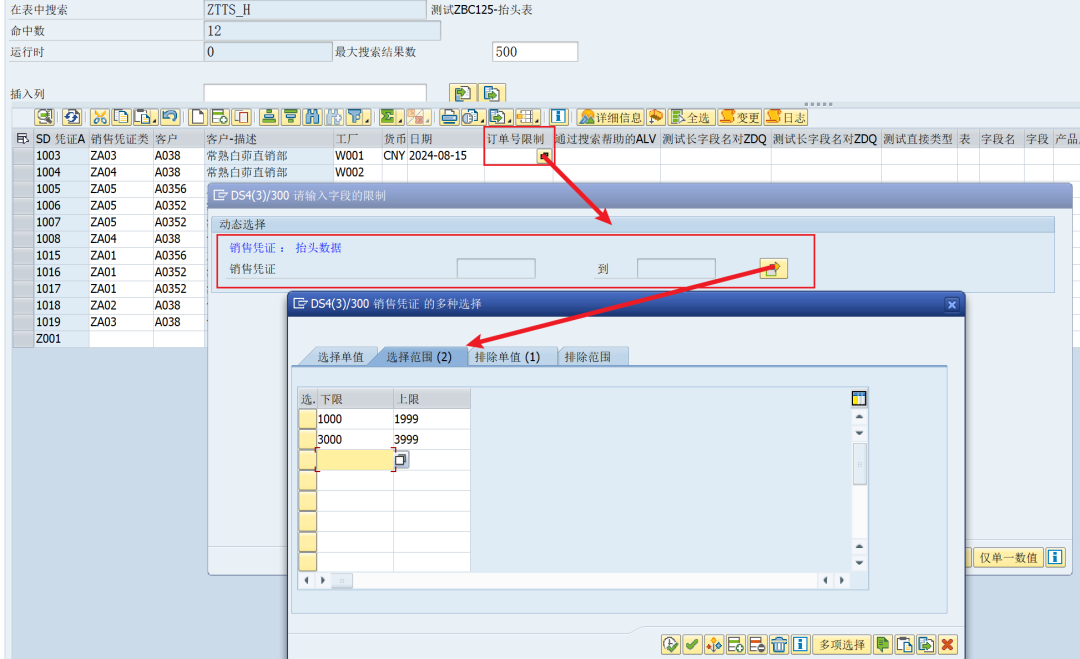Click the up arrow of dialog vertical scrollbar
This screenshot has width=1080, height=659.
click(859, 417)
